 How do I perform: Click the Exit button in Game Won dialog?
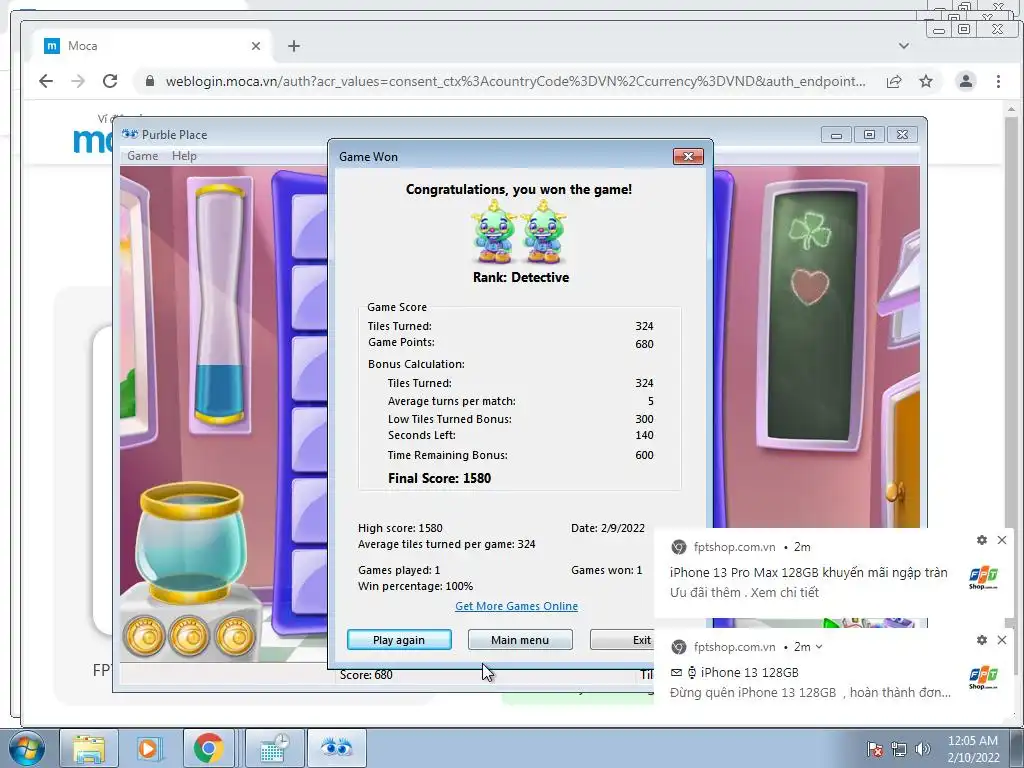point(622,640)
